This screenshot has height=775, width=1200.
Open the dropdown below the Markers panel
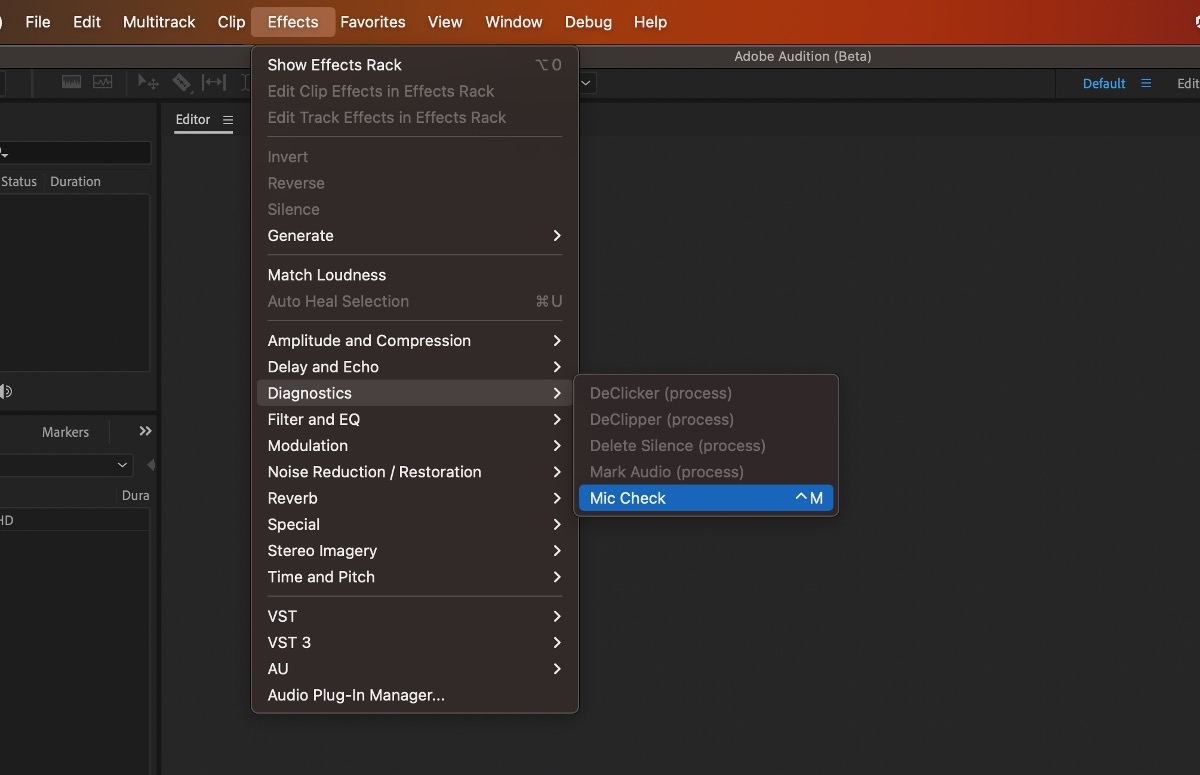coord(65,464)
